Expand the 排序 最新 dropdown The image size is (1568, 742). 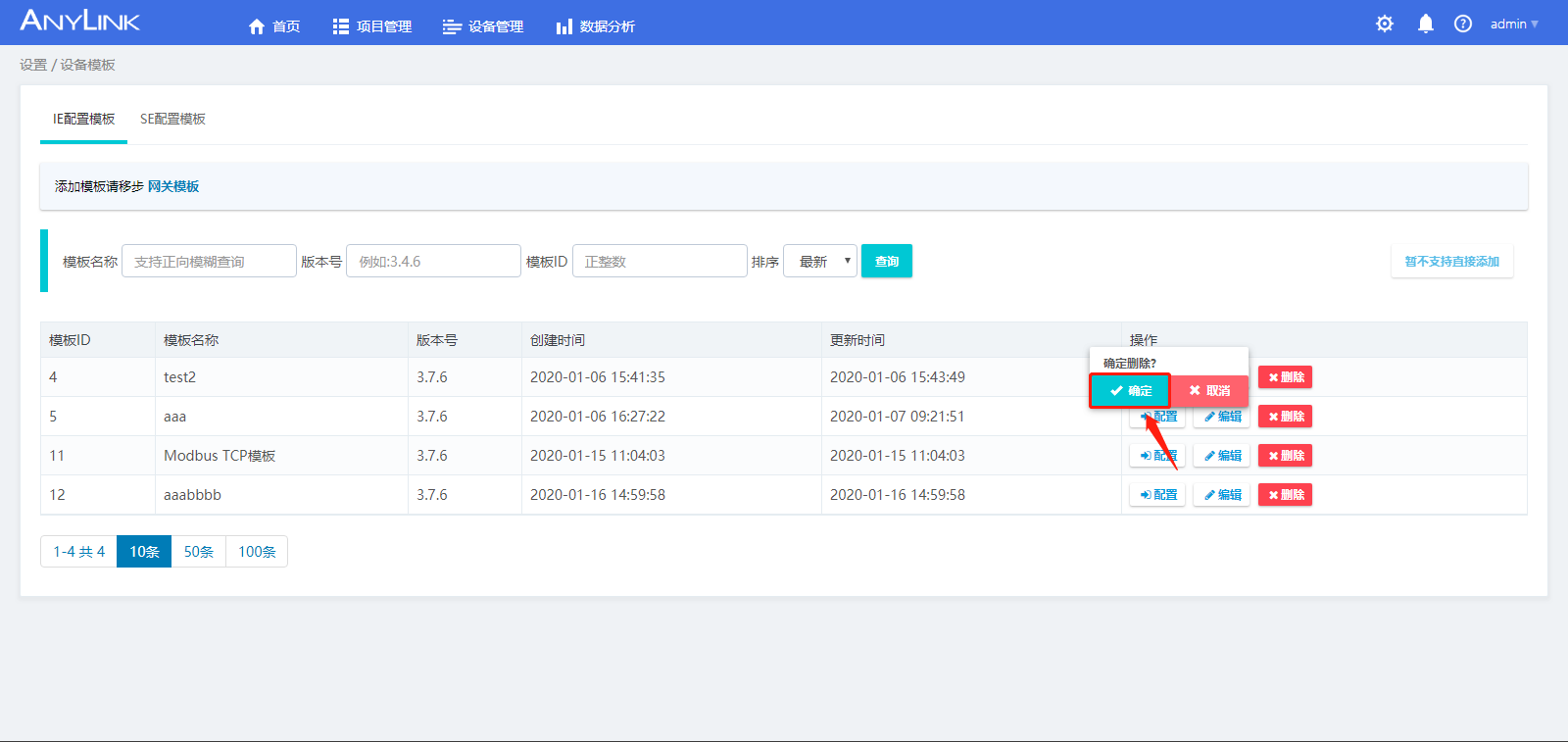pyautogui.click(x=820, y=261)
